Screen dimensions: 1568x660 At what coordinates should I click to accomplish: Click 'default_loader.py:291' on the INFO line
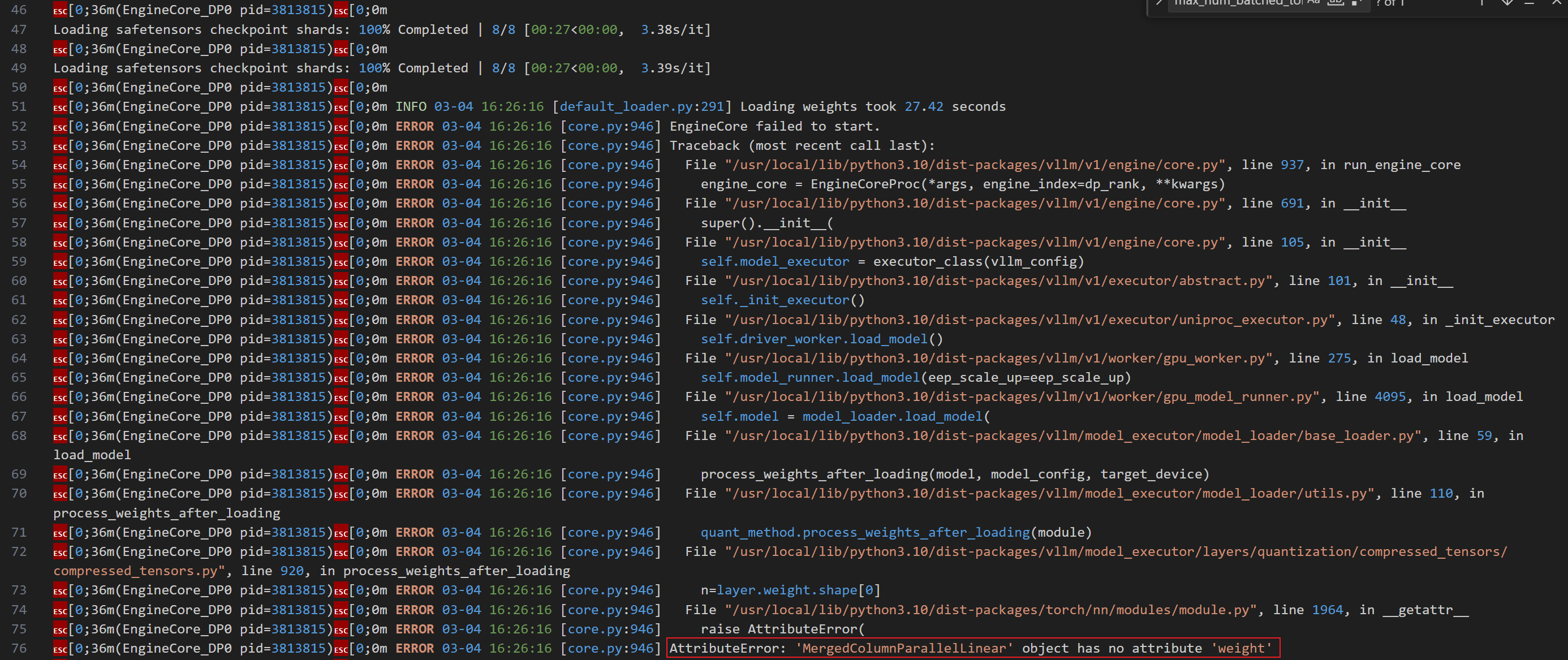click(x=641, y=106)
